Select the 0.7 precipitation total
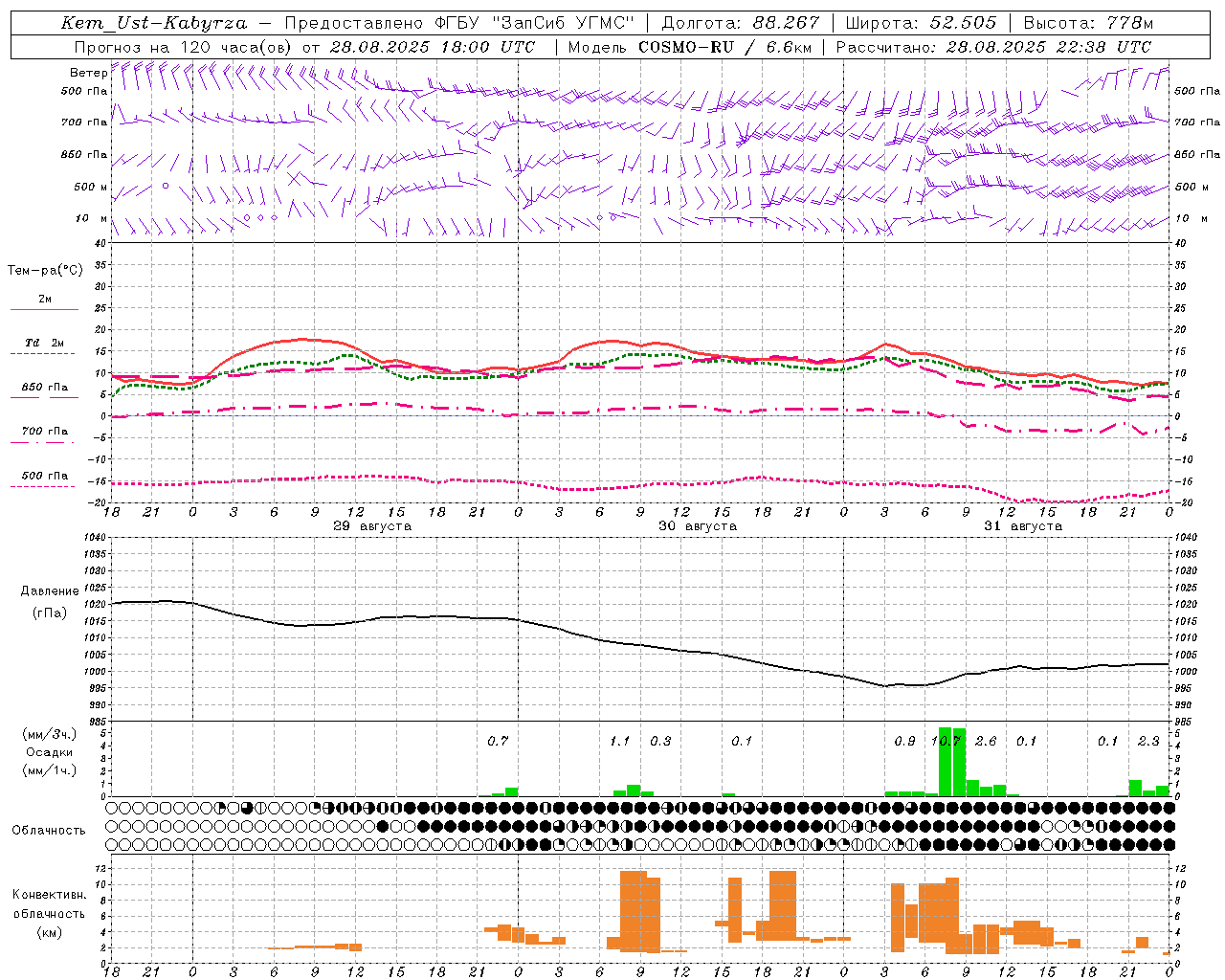1225x980 pixels. [x=498, y=741]
